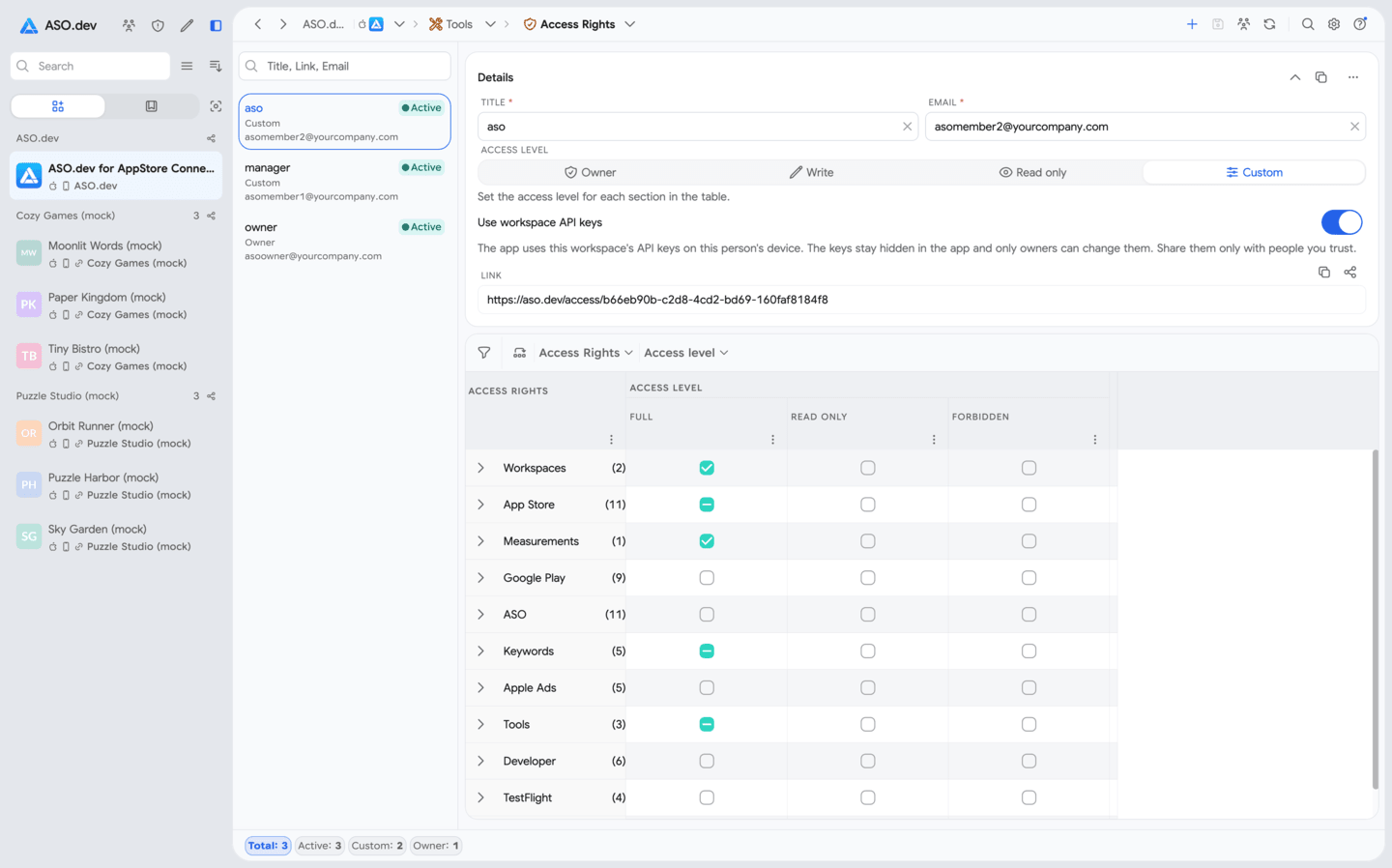Clear the email field with its X button
The width and height of the screenshot is (1392, 868).
coord(1354,127)
